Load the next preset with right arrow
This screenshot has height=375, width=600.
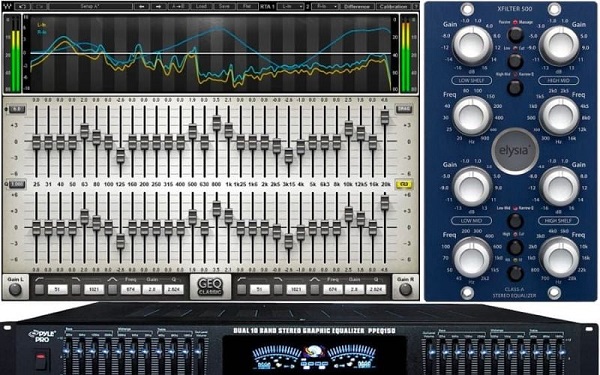coord(158,7)
